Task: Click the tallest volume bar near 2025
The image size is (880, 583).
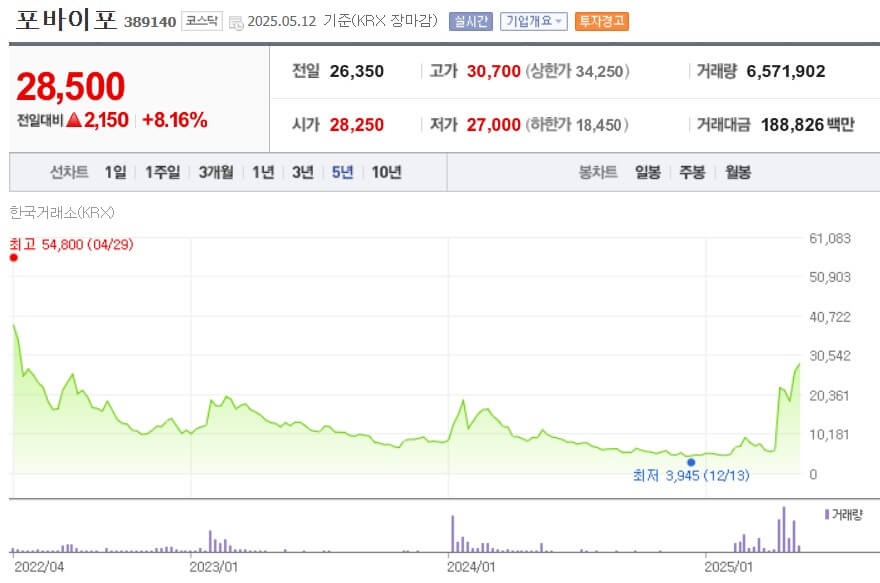Action: tap(784, 530)
